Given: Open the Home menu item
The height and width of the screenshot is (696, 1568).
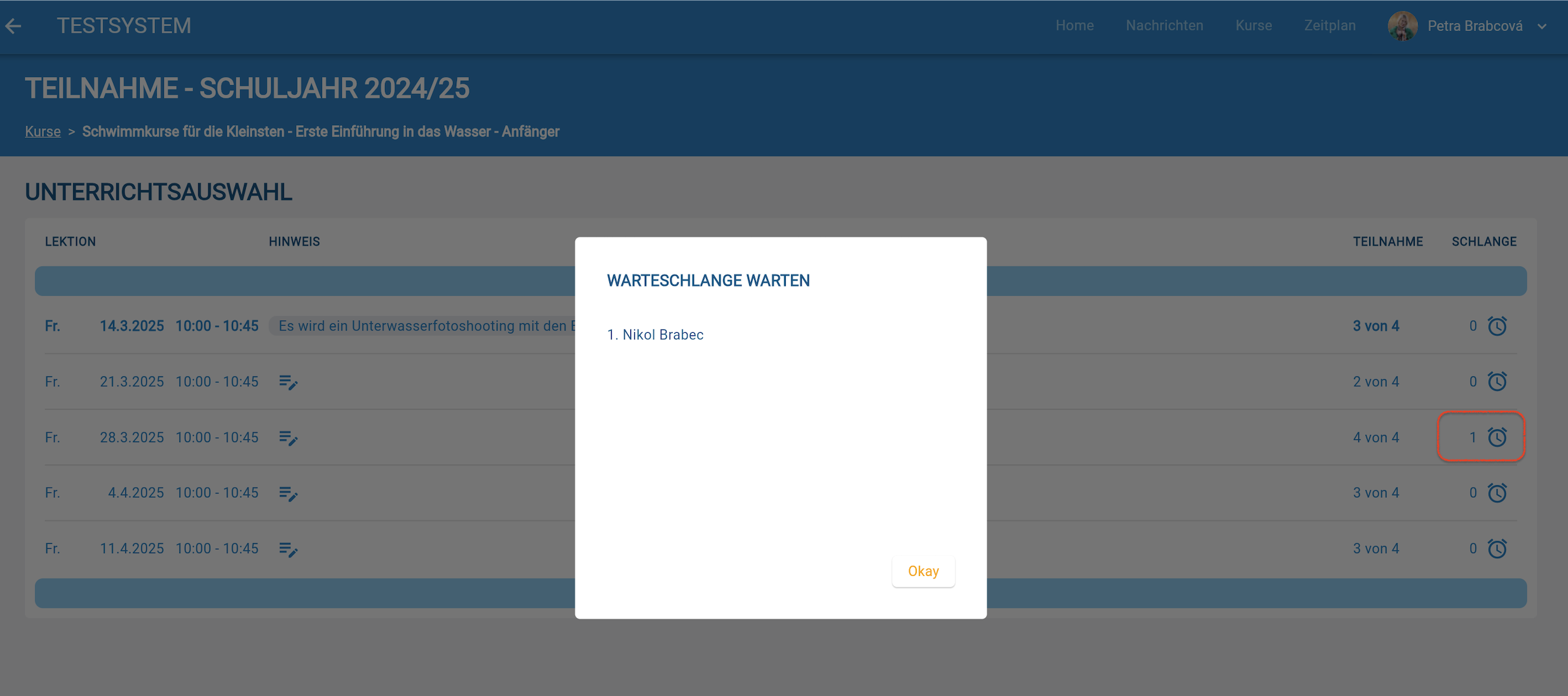Looking at the screenshot, I should (x=1074, y=26).
